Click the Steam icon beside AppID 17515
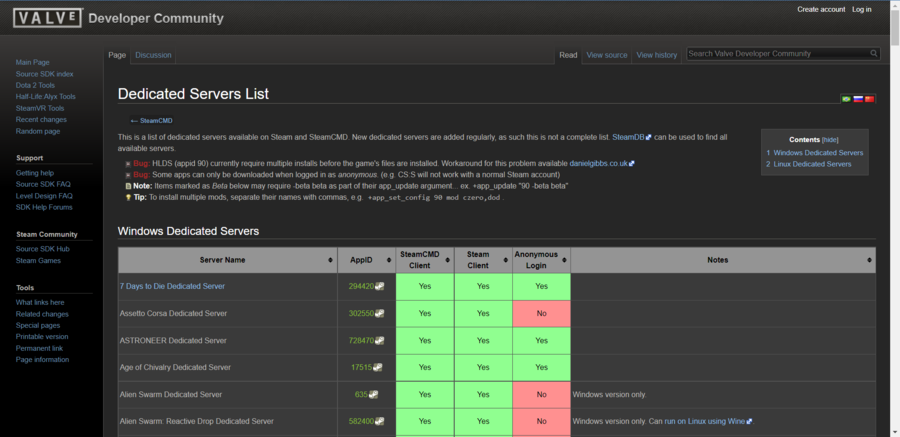This screenshot has height=437, width=900. [377, 368]
